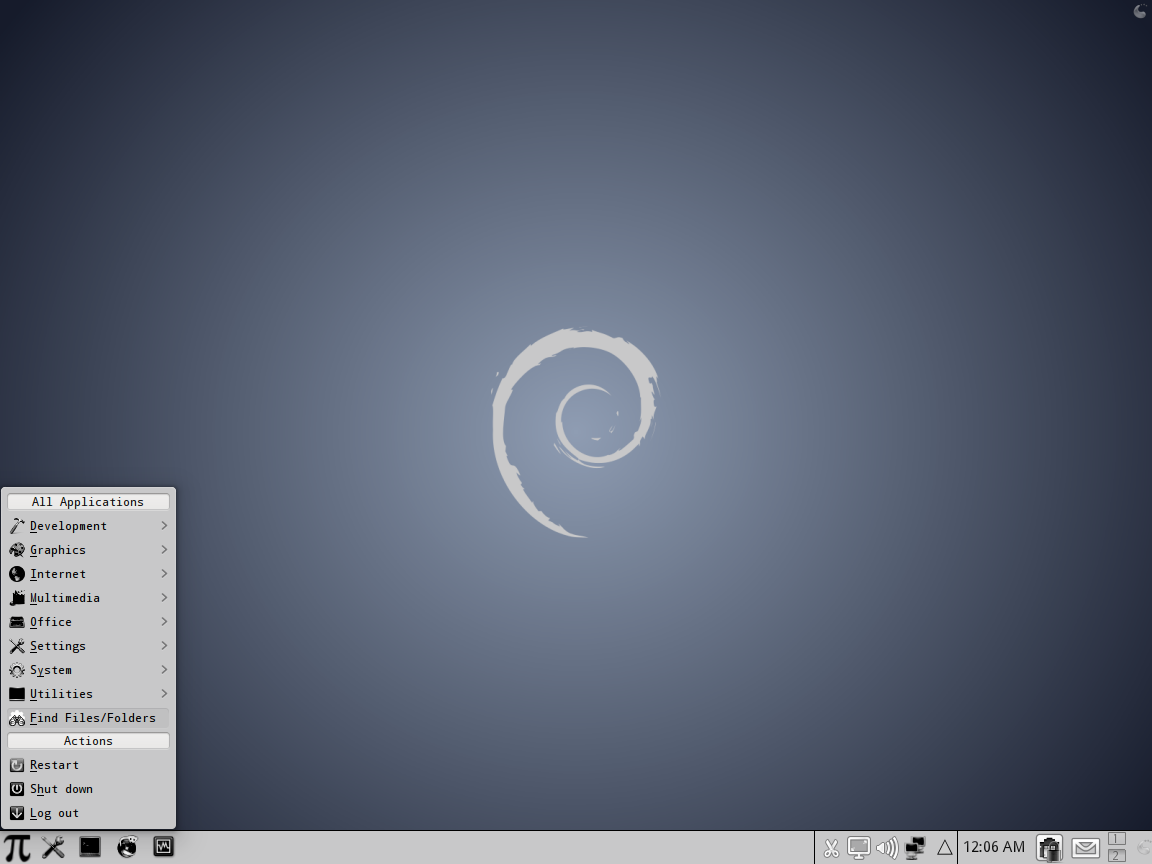Expand the Development submenu
This screenshot has width=1152, height=864.
(88, 526)
